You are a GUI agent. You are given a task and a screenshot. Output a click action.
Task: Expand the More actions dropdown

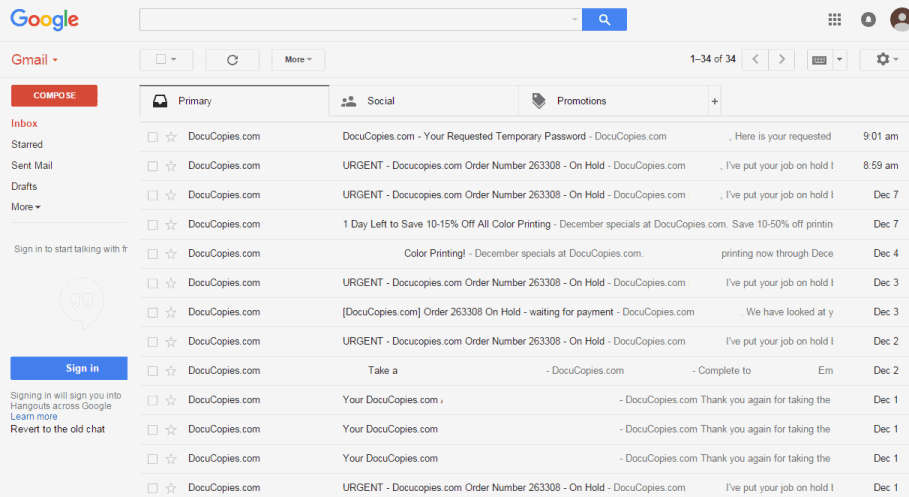point(298,60)
